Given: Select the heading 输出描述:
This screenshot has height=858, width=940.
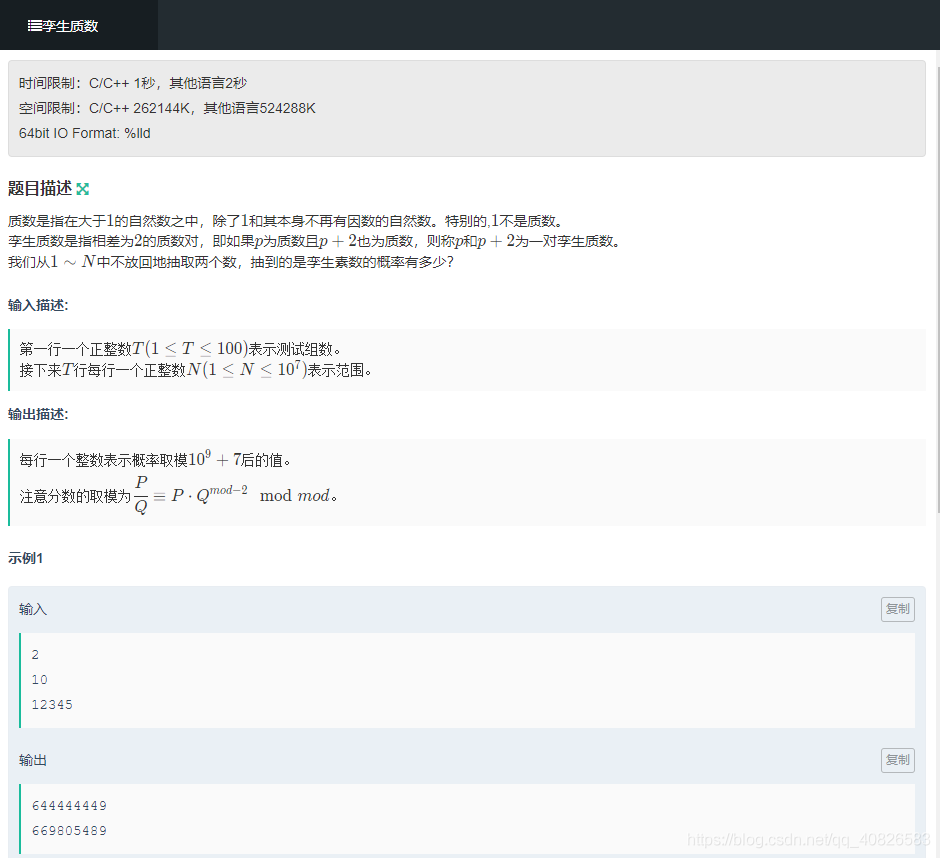Looking at the screenshot, I should tap(38, 414).
